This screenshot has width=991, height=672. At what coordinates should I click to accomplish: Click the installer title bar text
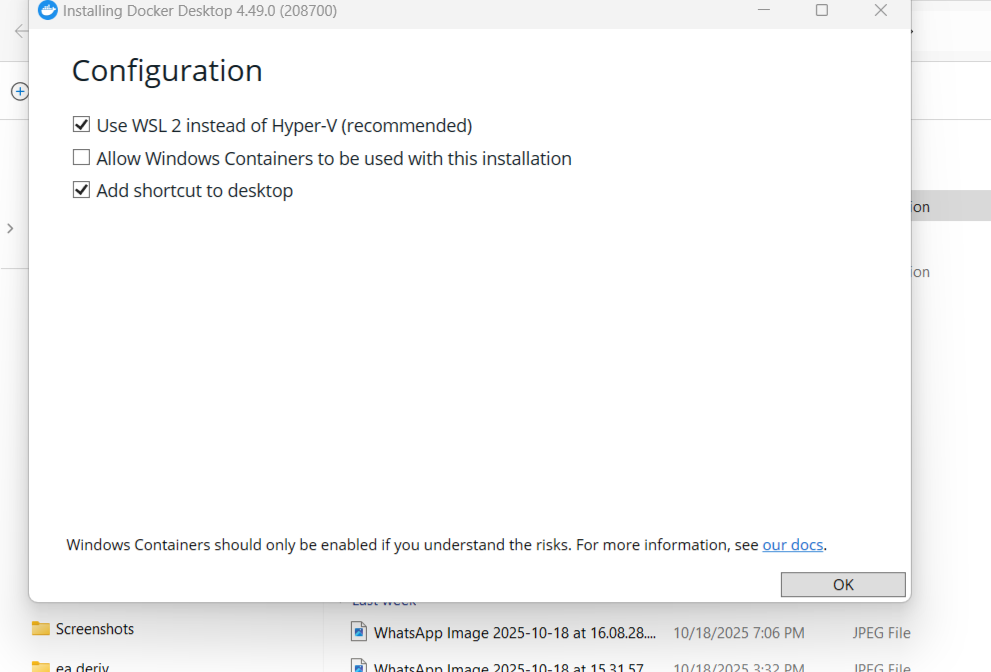[x=200, y=11]
